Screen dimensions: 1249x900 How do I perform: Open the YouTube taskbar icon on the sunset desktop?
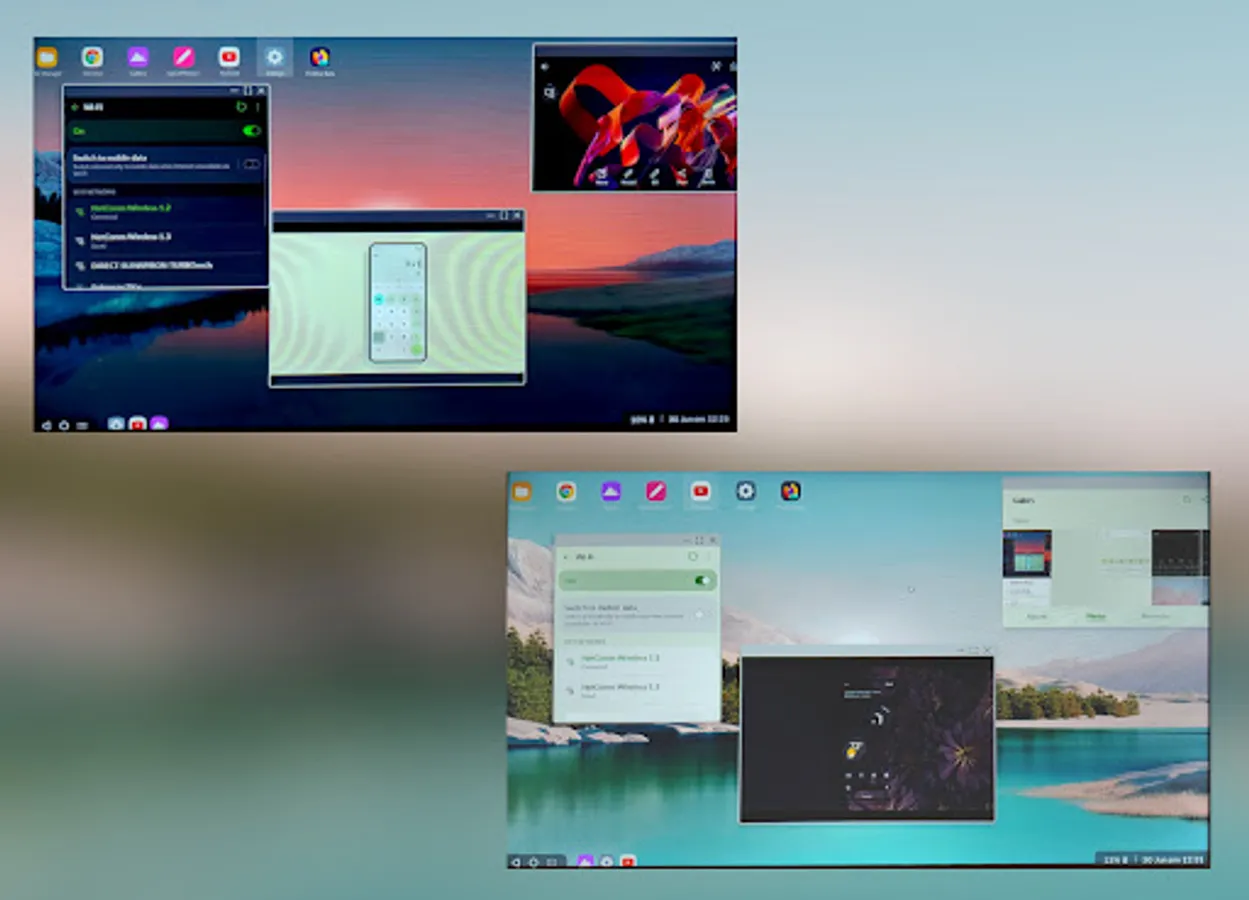[137, 423]
